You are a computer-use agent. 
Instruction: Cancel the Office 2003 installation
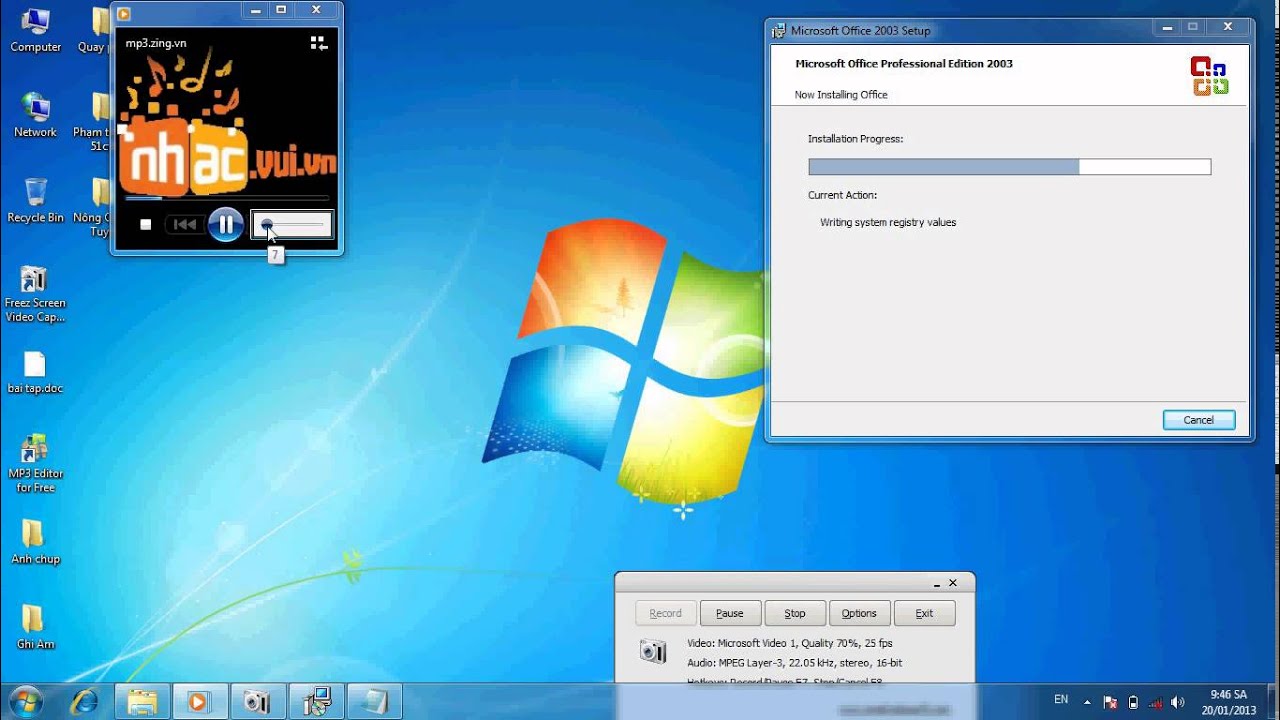tap(1199, 420)
